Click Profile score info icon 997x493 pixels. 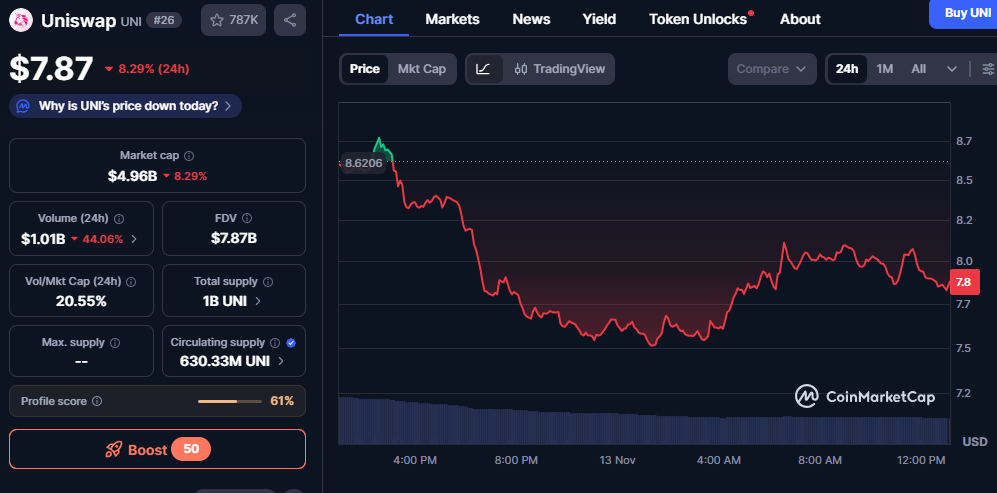[97, 401]
